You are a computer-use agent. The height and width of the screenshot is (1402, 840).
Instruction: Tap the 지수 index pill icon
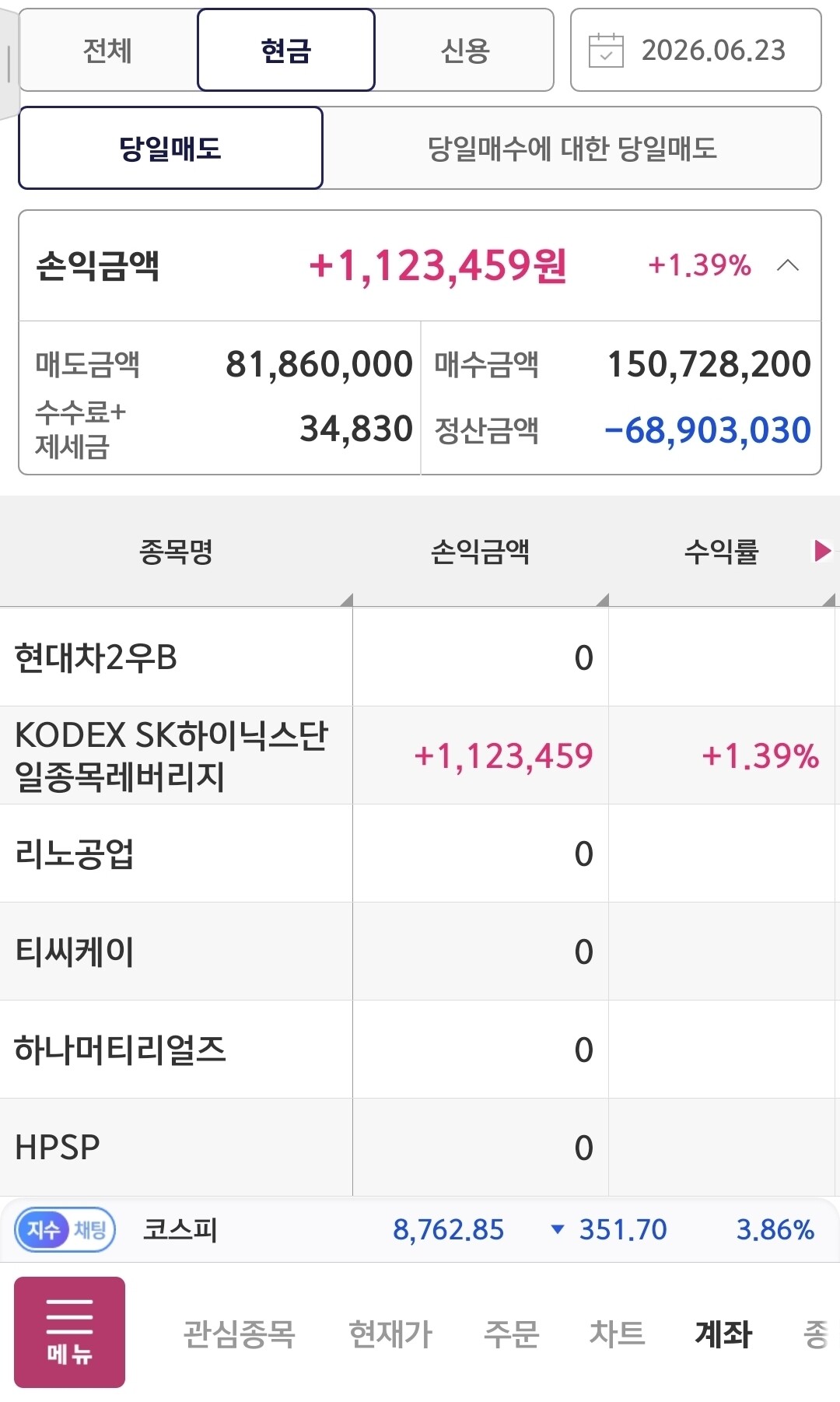coord(43,1230)
